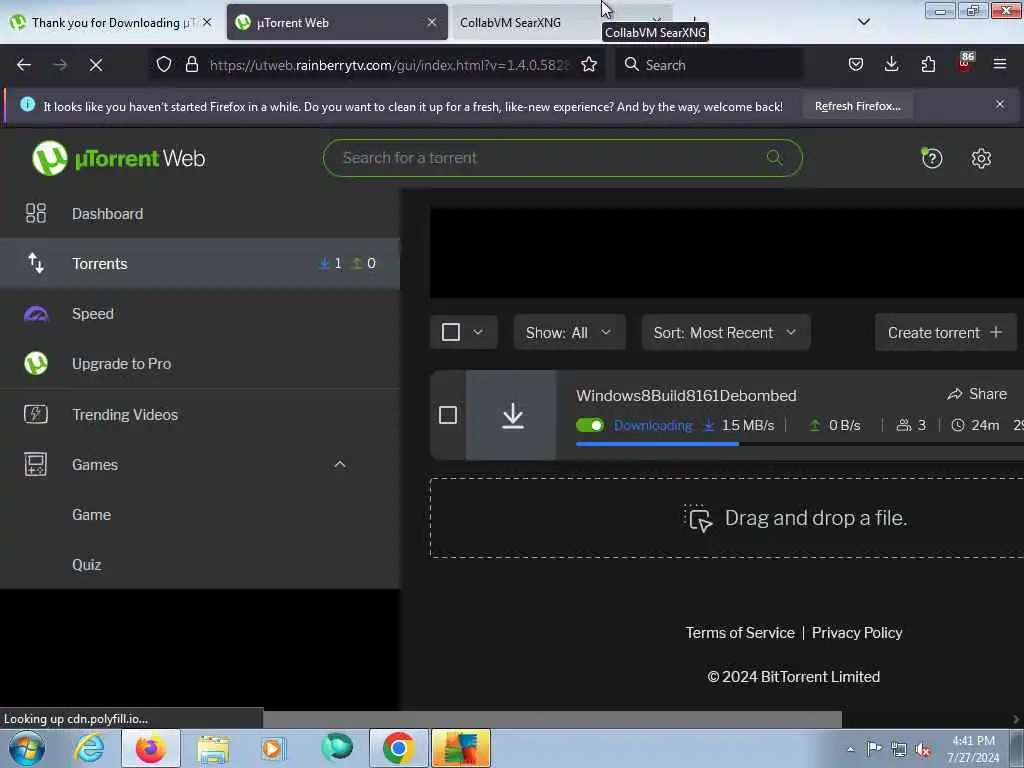Viewport: 1024px width, 768px height.
Task: Click the Refresh Firefox... button
Action: pyautogui.click(x=857, y=106)
